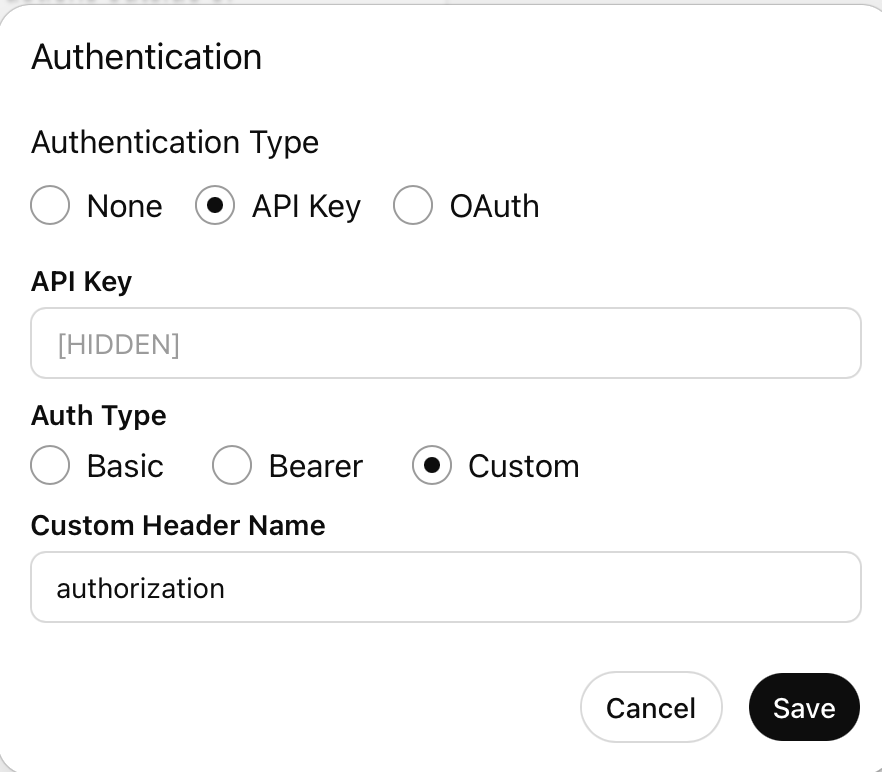Viewport: 882px width, 772px height.
Task: Save the authentication settings
Action: point(803,708)
